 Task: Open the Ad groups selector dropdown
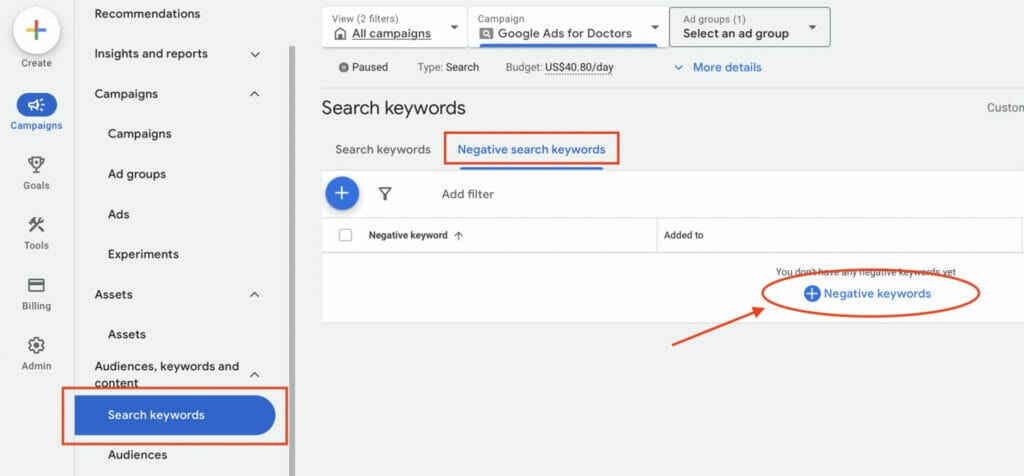749,27
